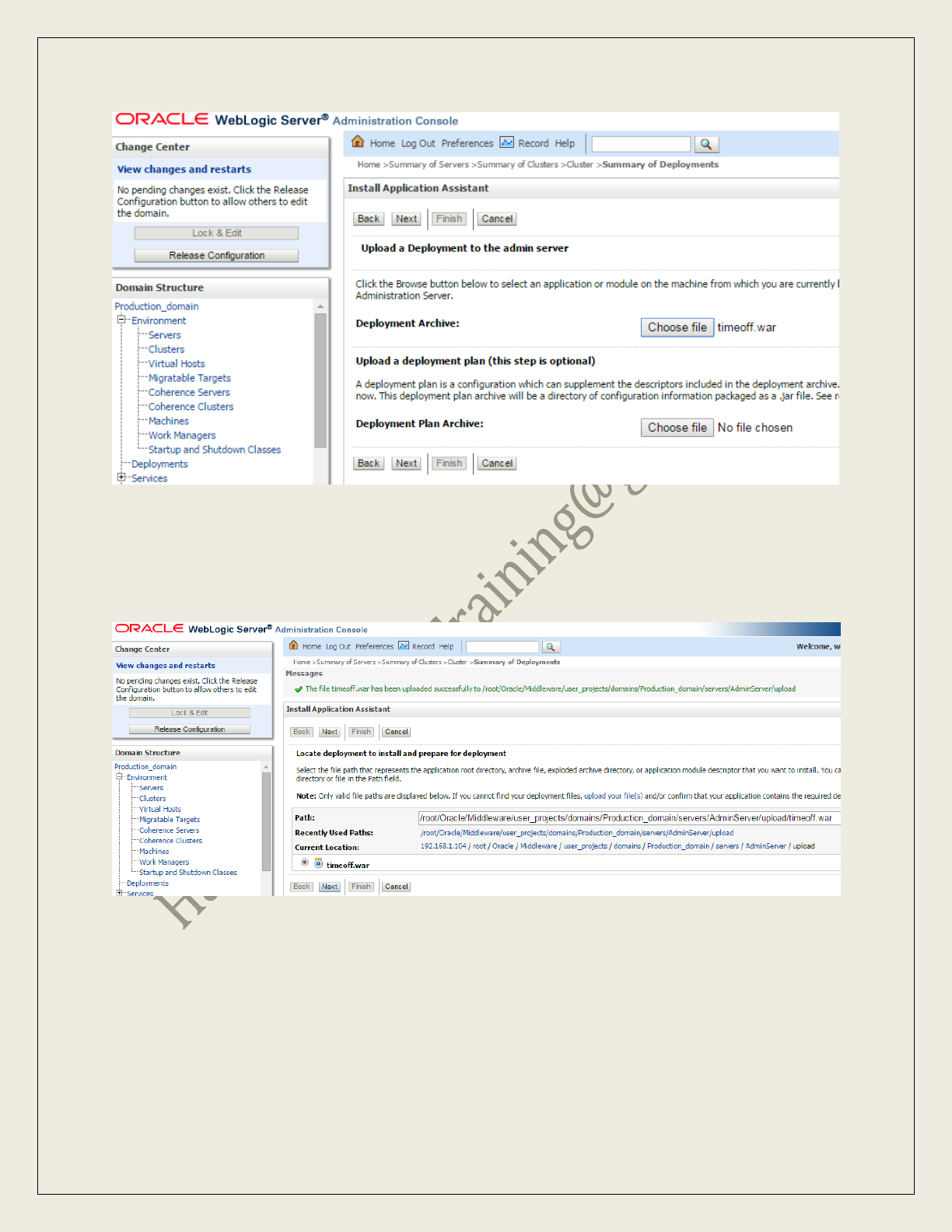
Task: Click 'AdminServer' link in Current Location path
Action: pyautogui.click(x=766, y=846)
